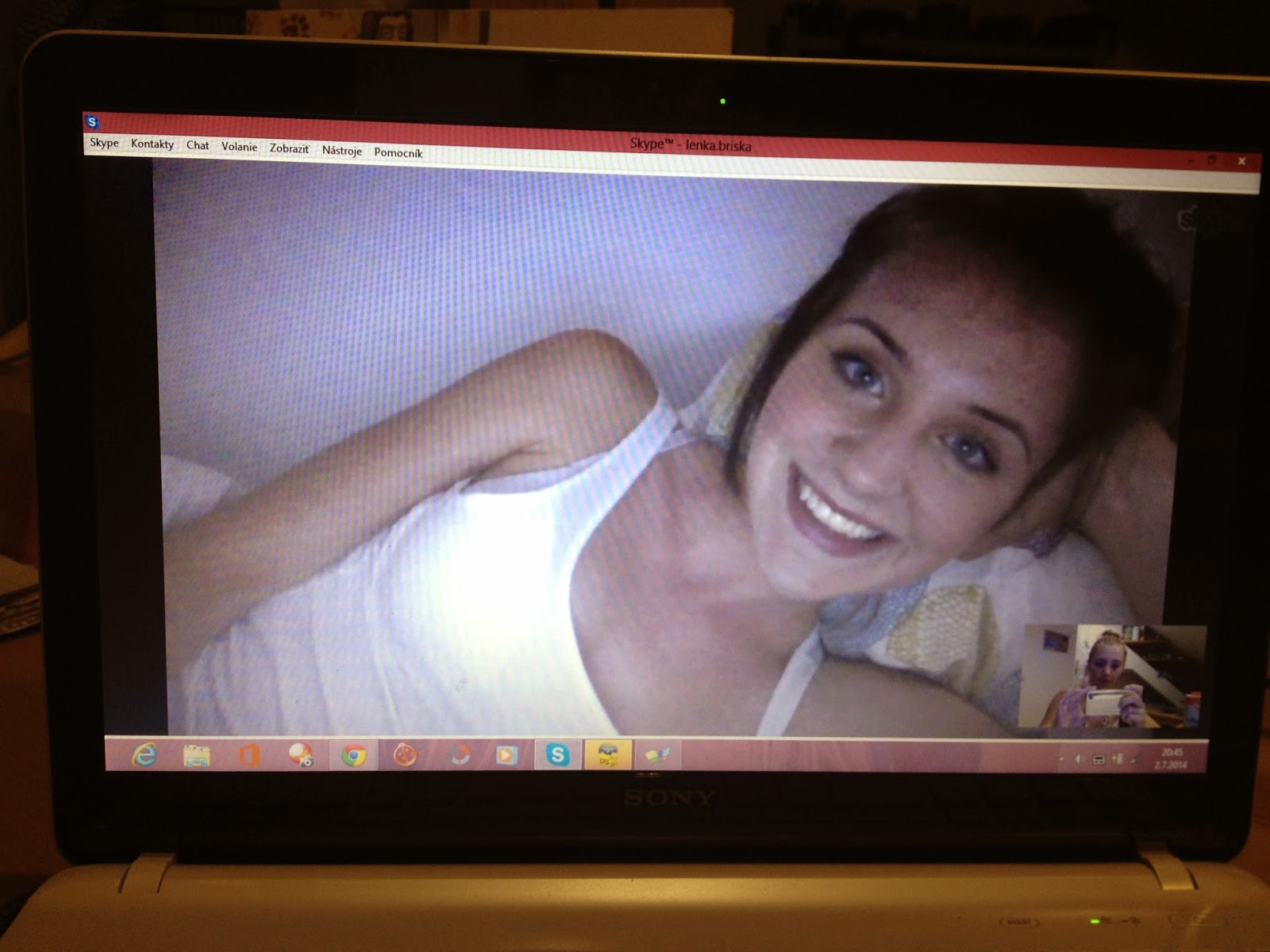1270x952 pixels.
Task: Minimize the Skype window
Action: [x=1190, y=160]
